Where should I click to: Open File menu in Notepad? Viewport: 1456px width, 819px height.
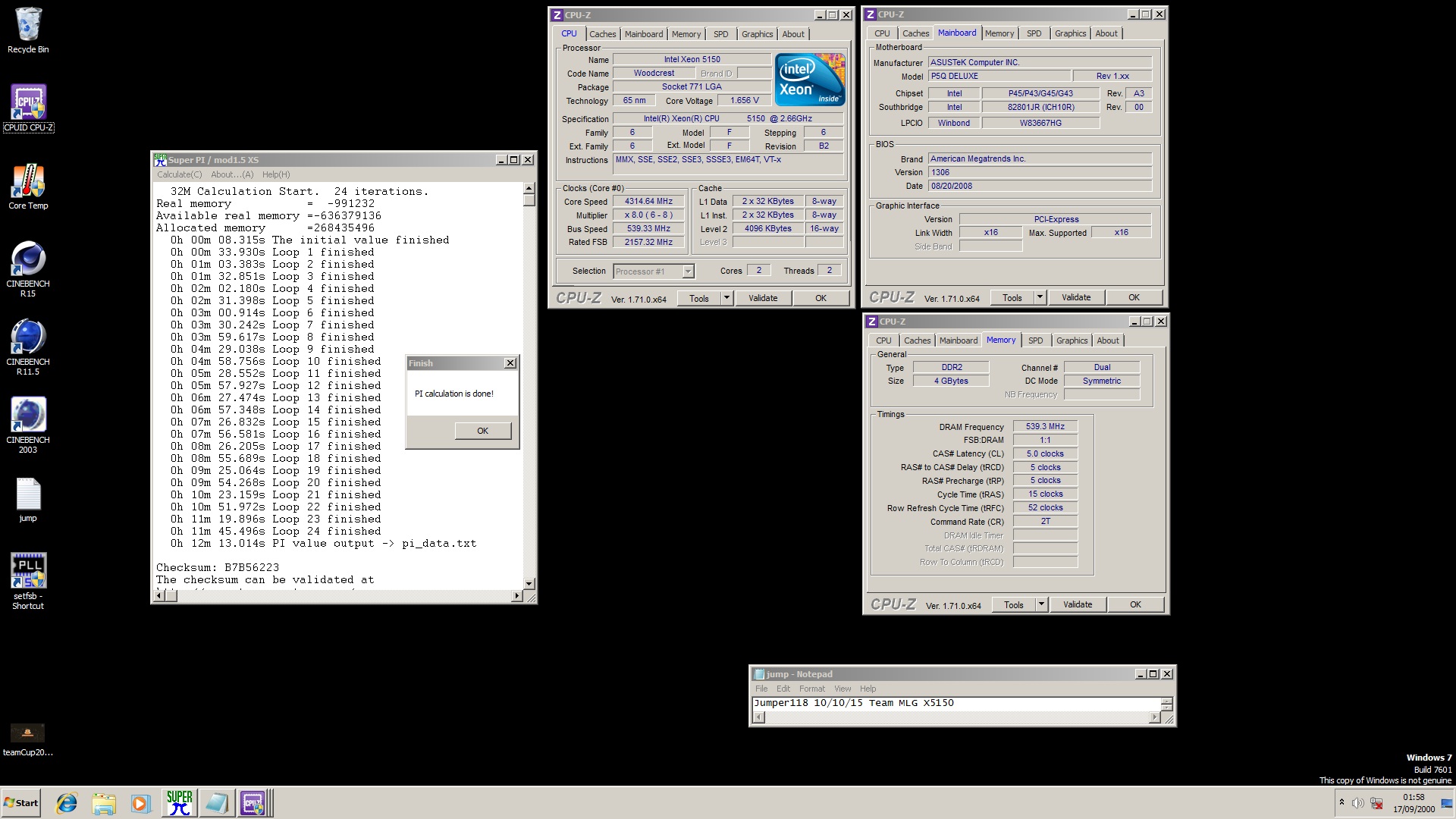pos(761,689)
